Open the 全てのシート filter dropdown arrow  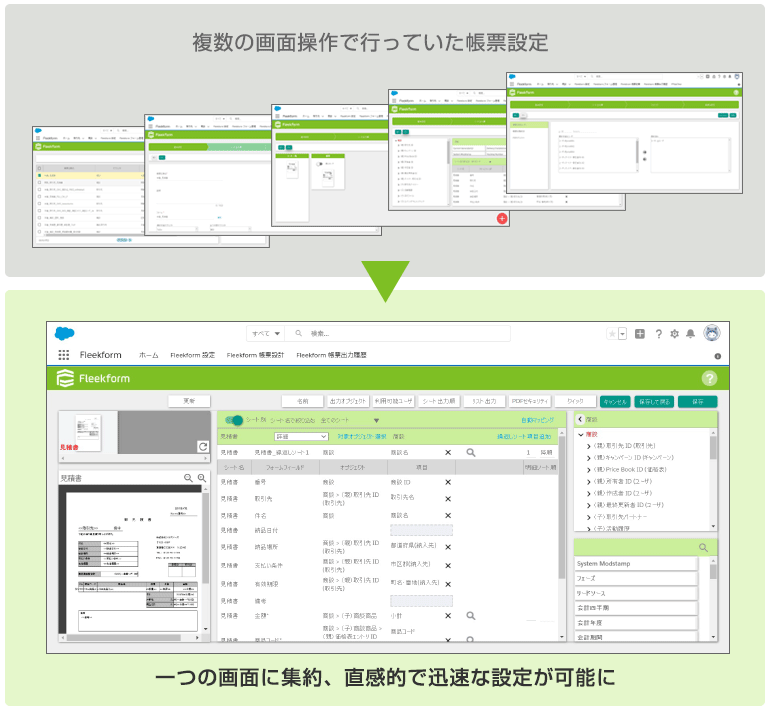pyautogui.click(x=376, y=420)
